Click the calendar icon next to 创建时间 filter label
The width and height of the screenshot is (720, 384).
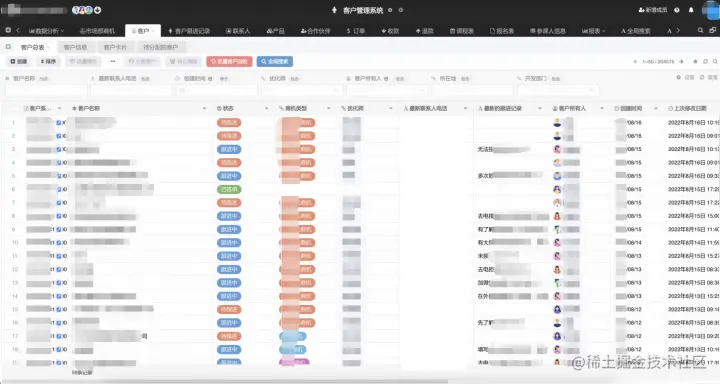[210, 79]
